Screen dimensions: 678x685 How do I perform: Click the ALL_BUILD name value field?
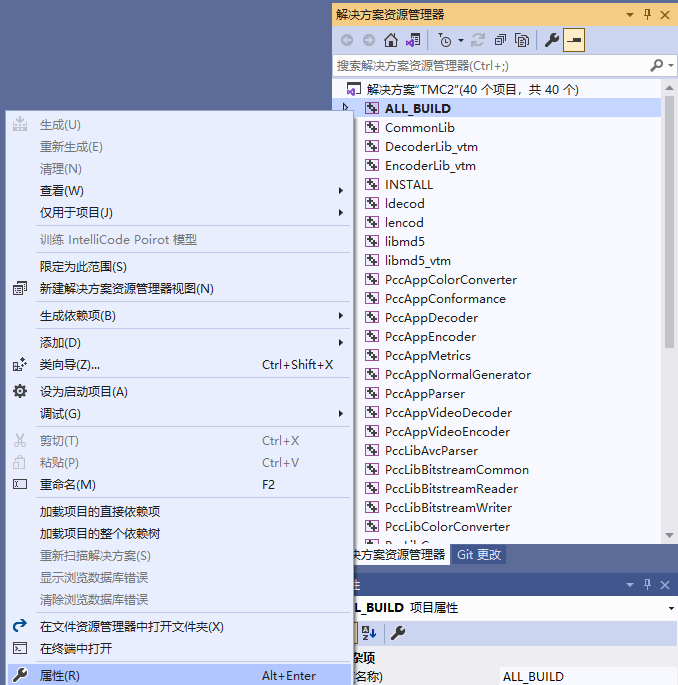pos(588,677)
